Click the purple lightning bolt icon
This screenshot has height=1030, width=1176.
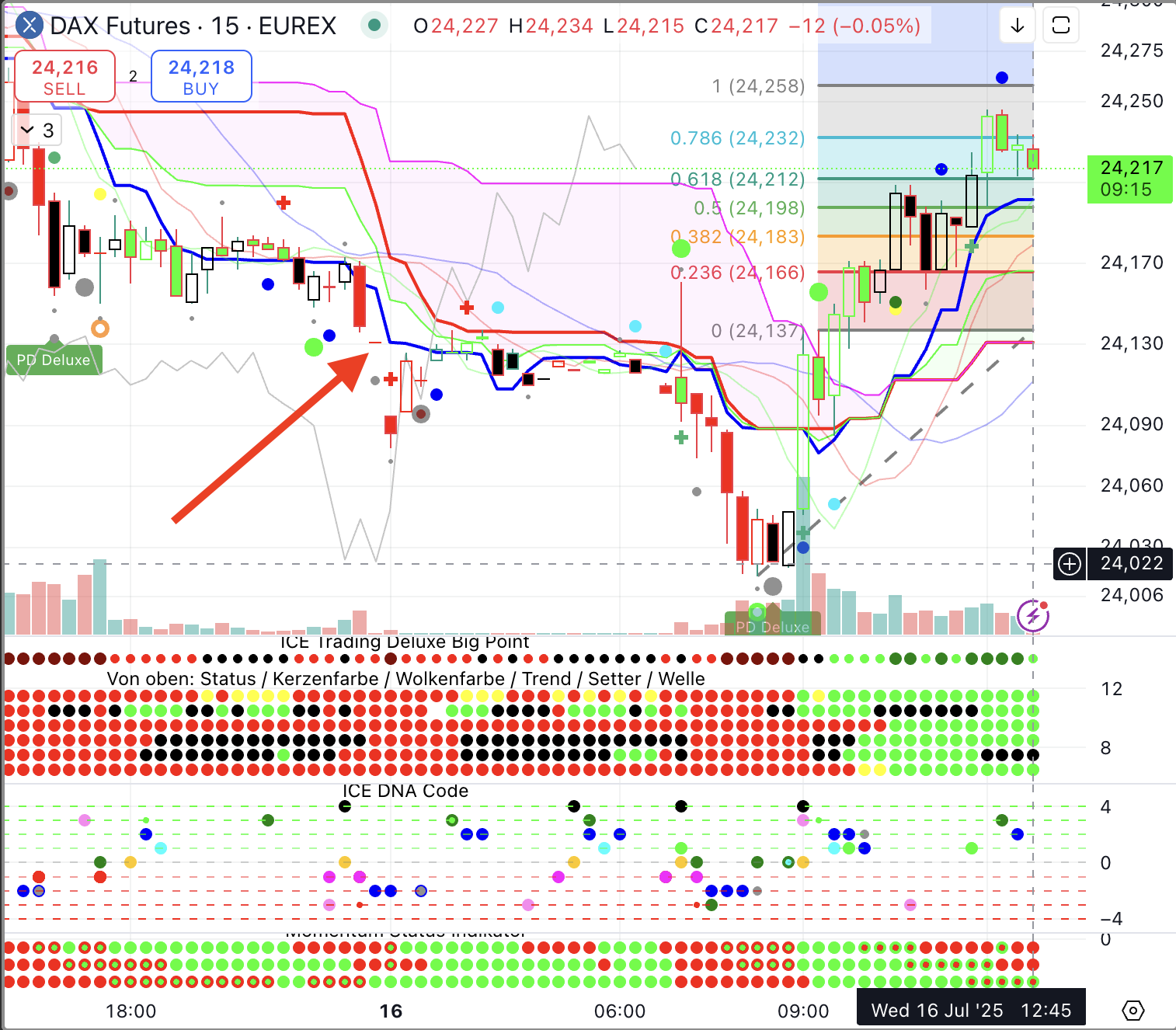(1033, 617)
